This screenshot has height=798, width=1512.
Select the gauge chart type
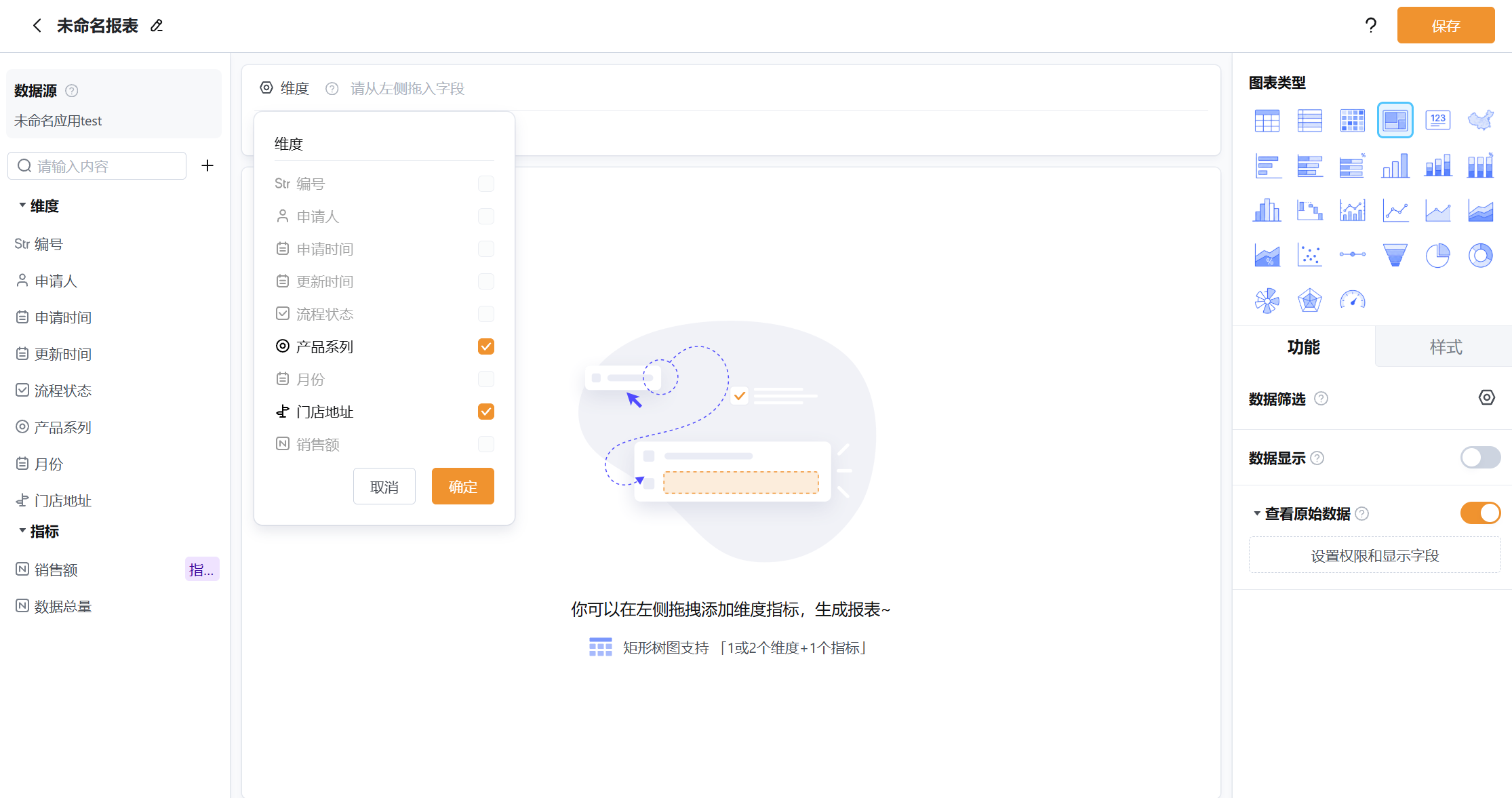[x=1352, y=300]
